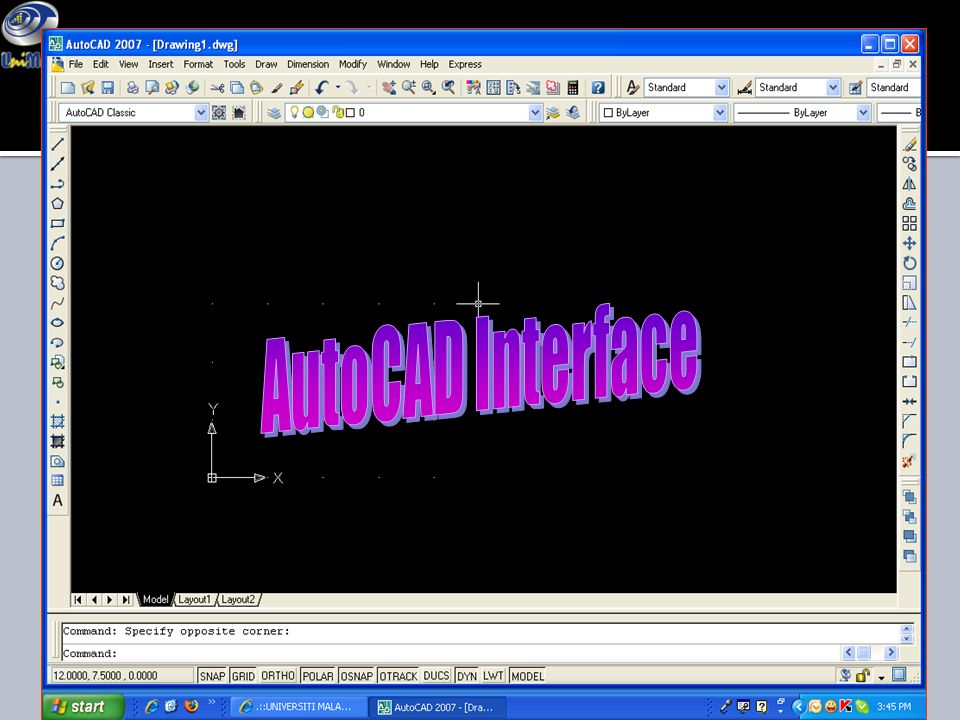960x720 pixels.
Task: Toggle OSNAP in status bar
Action: point(356,676)
